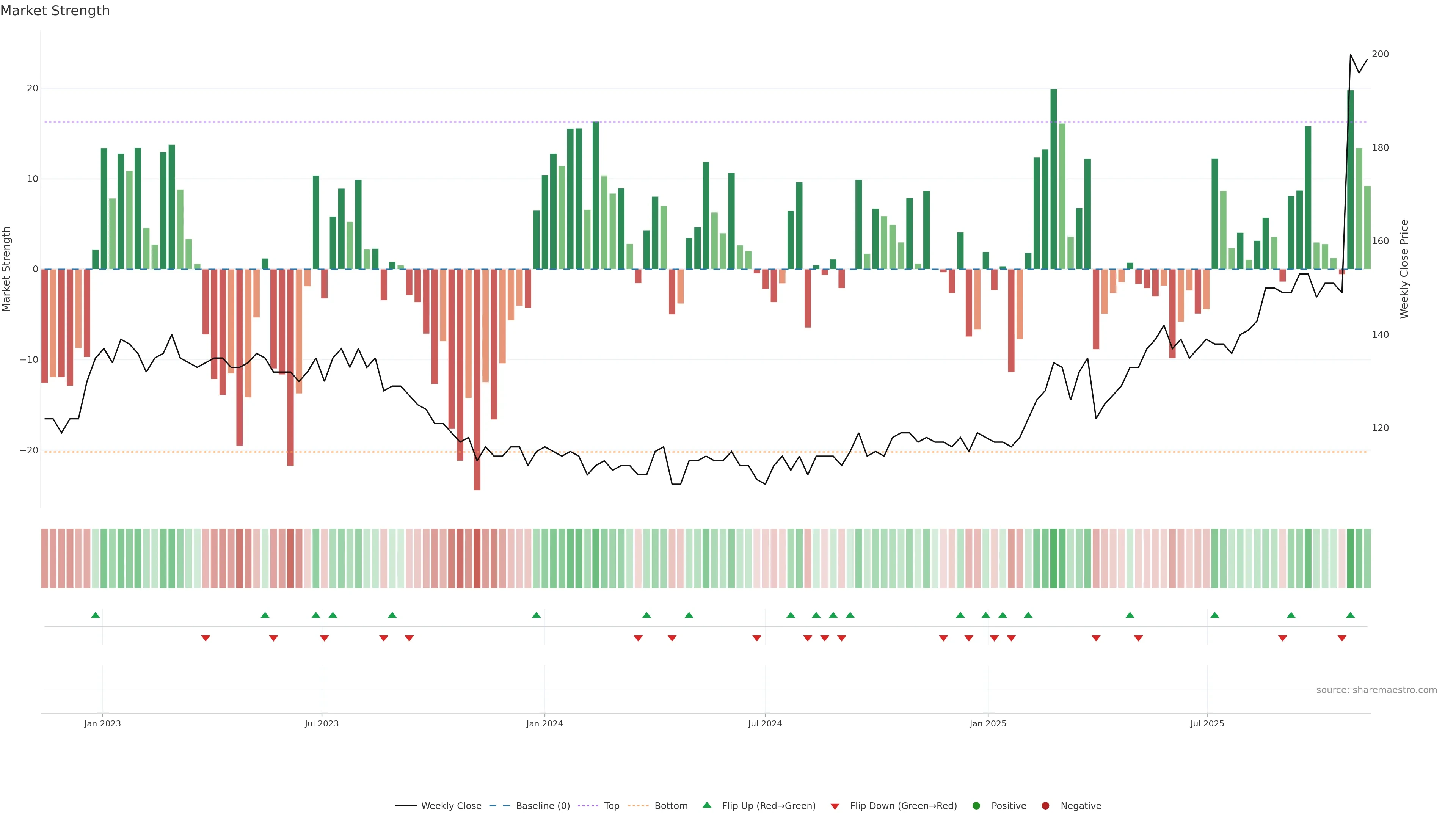Click the deepest red bar below -20
Screen dimensions: 1456x819
coord(477,395)
